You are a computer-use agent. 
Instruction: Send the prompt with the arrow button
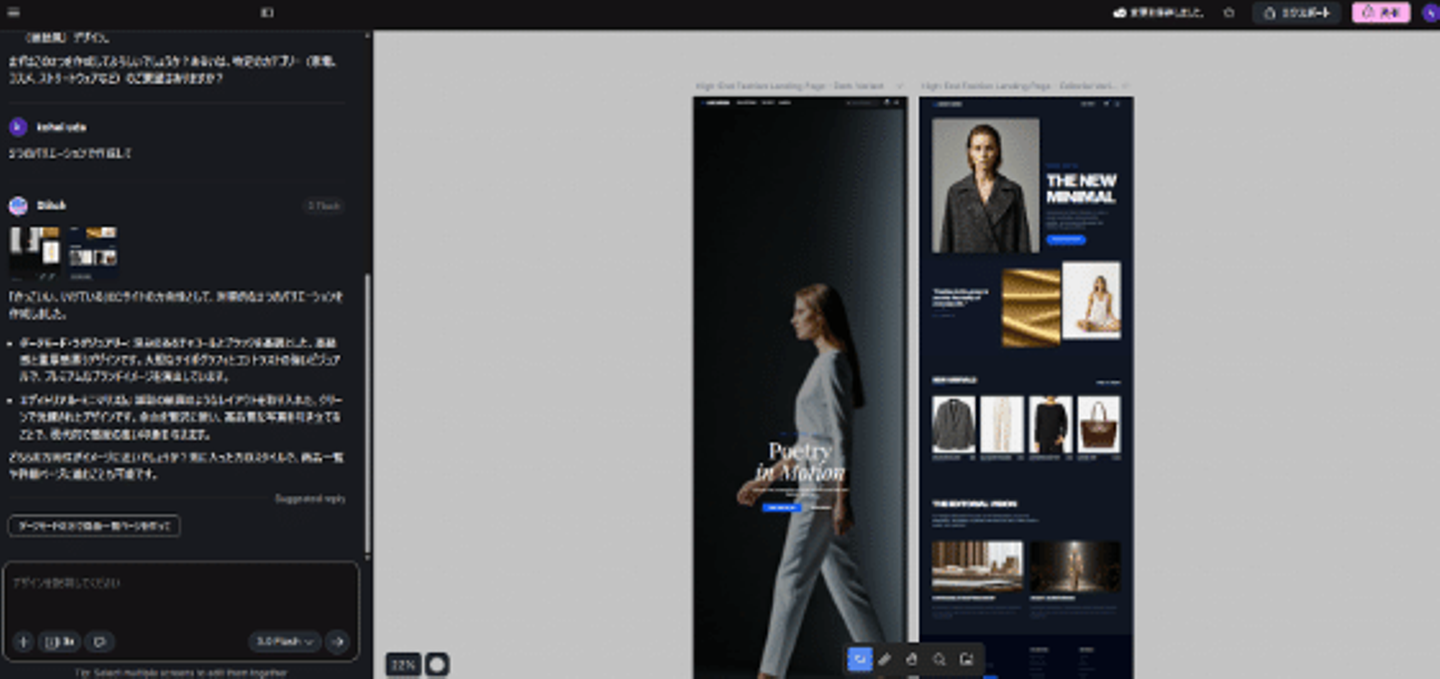(x=337, y=641)
